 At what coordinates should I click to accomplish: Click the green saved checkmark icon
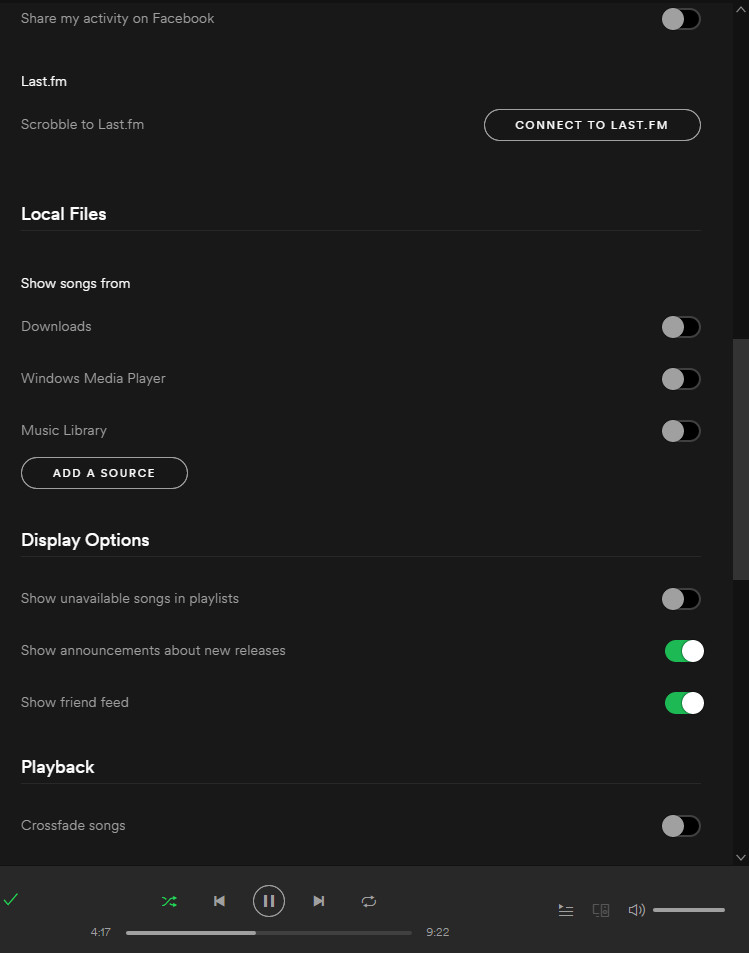point(11,900)
